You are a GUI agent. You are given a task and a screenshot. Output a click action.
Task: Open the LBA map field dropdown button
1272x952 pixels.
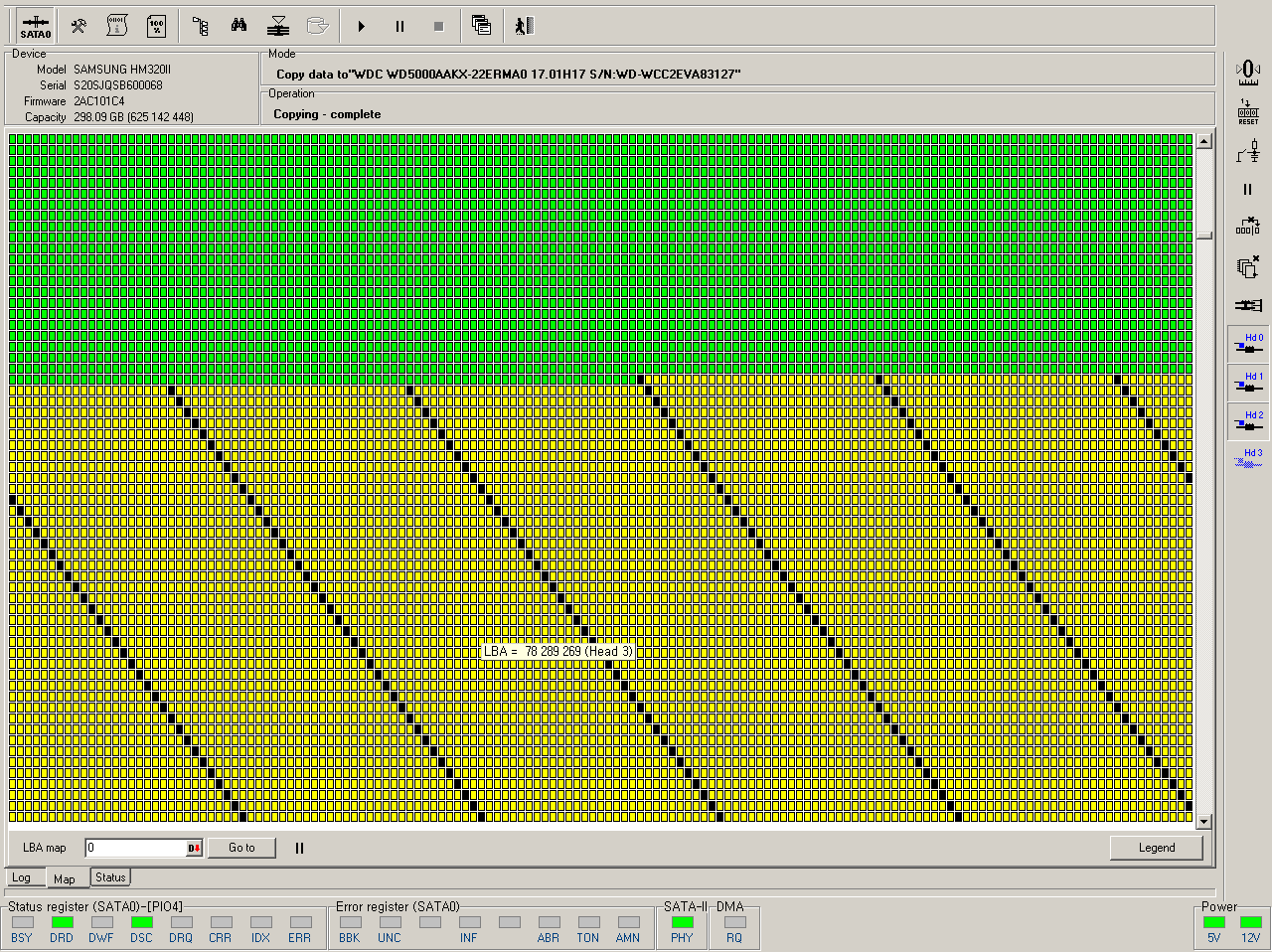click(x=194, y=848)
